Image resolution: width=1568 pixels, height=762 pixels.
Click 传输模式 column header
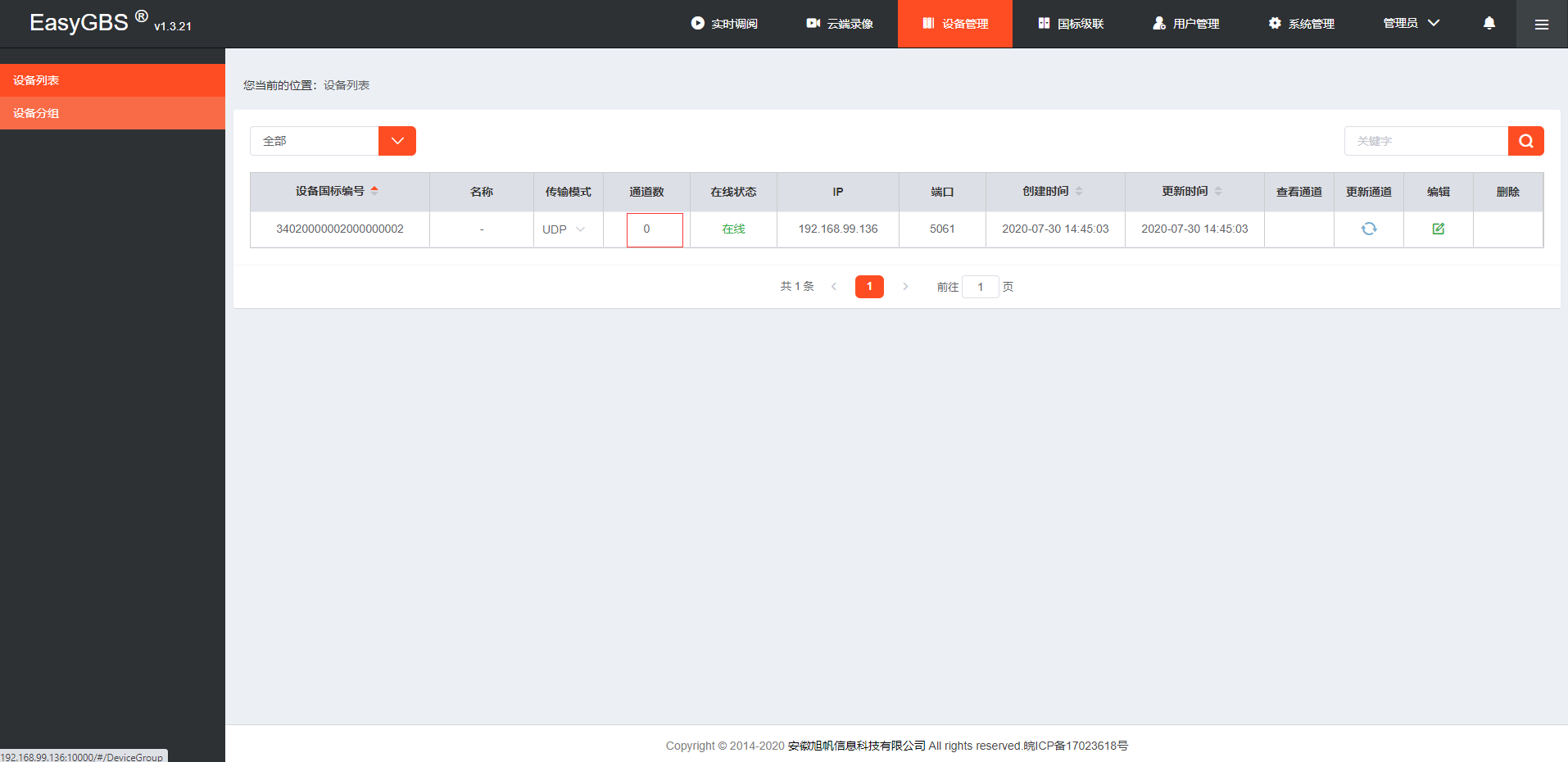[569, 192]
